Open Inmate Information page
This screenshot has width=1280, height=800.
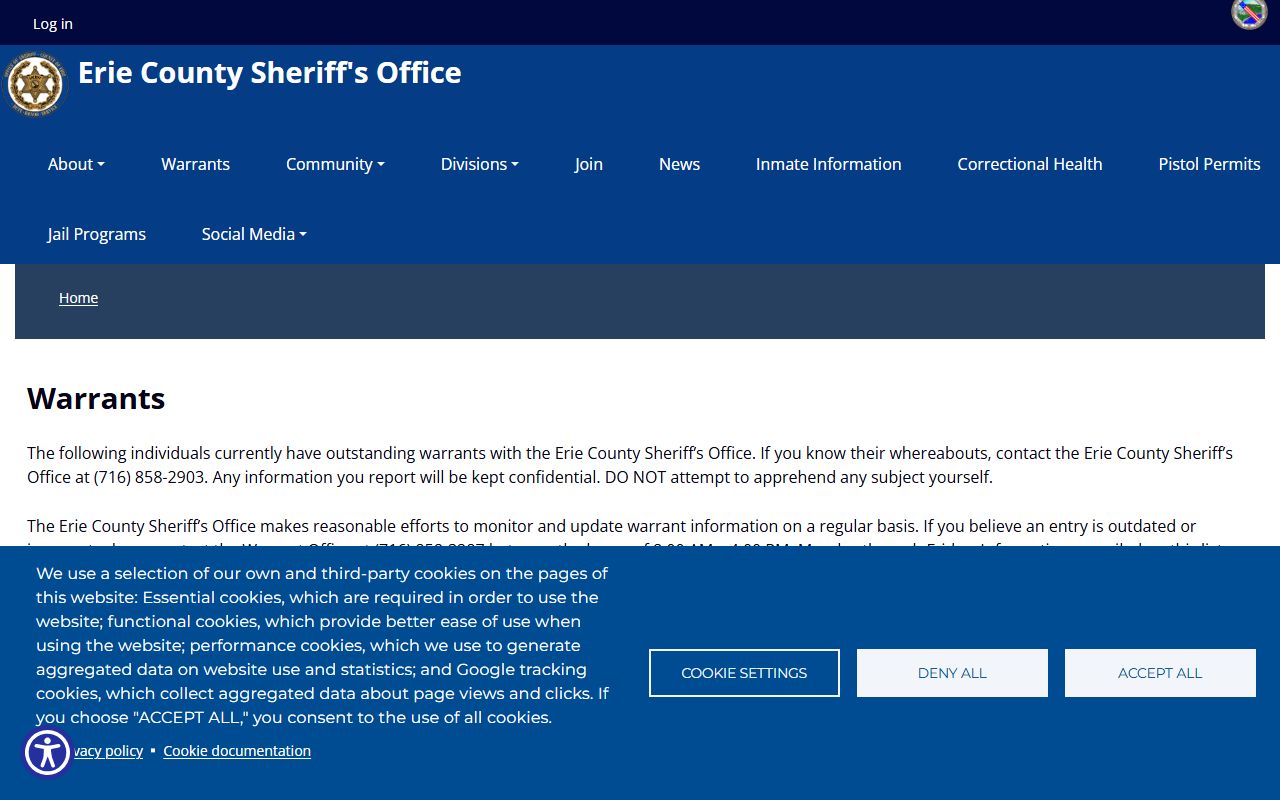point(829,164)
